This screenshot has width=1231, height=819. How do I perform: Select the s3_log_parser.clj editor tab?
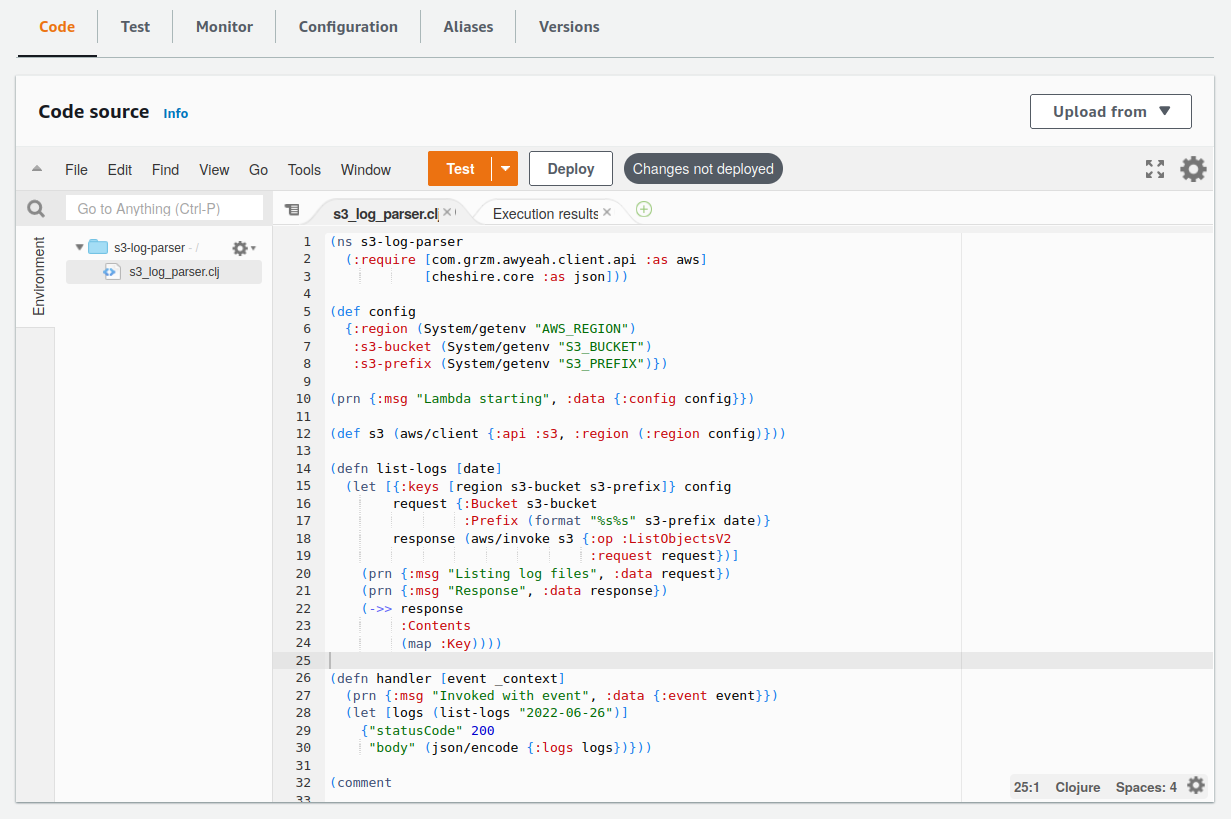coord(385,213)
